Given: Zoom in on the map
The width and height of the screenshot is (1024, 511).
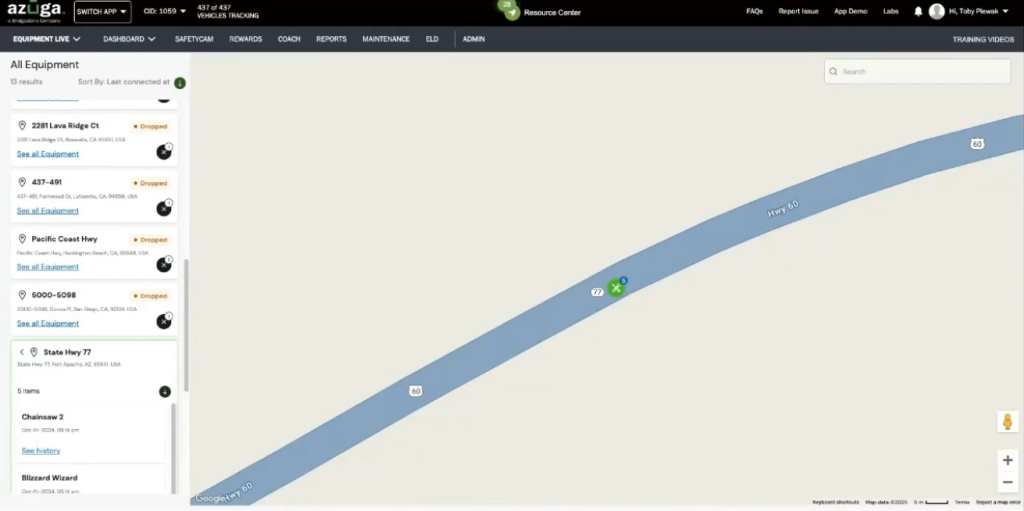Looking at the screenshot, I should pos(1008,460).
